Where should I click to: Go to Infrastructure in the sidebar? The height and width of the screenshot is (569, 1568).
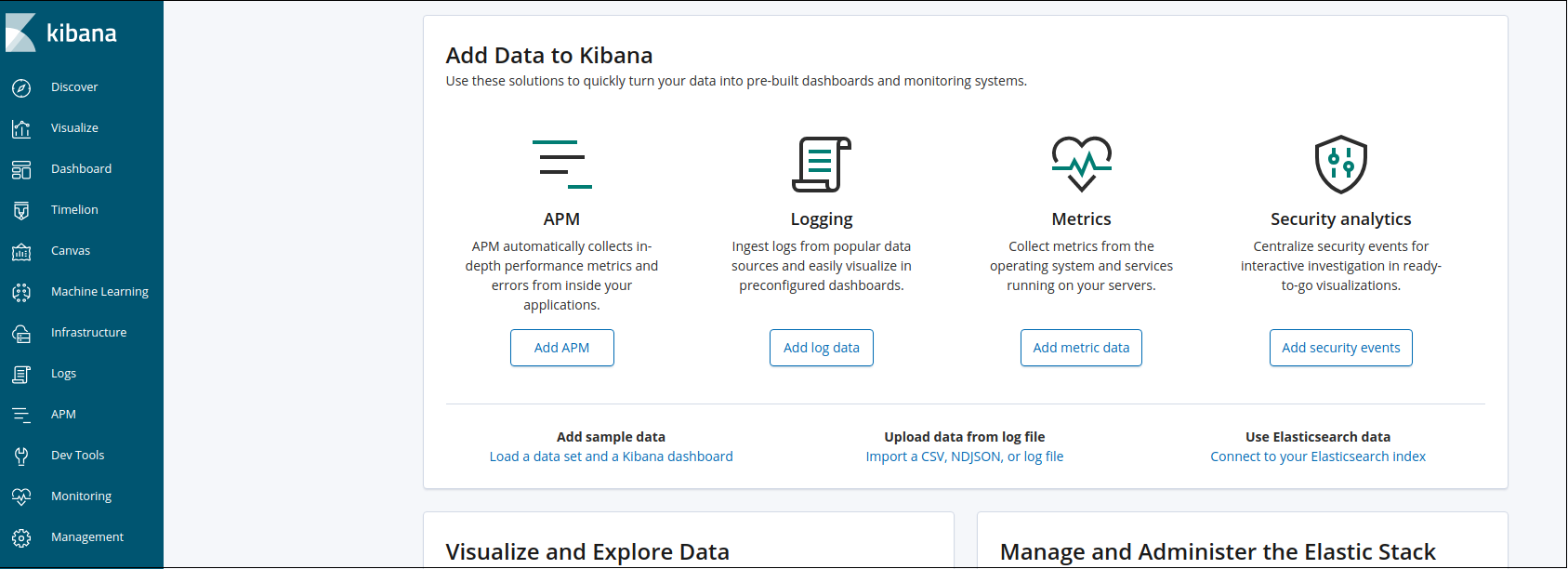click(88, 333)
